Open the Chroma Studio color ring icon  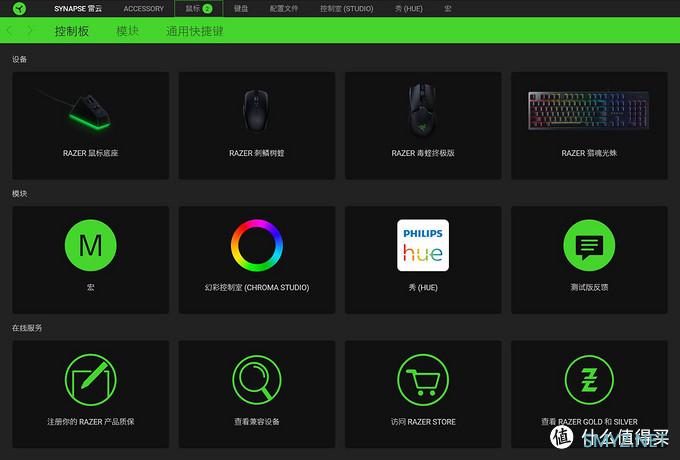[x=257, y=245]
